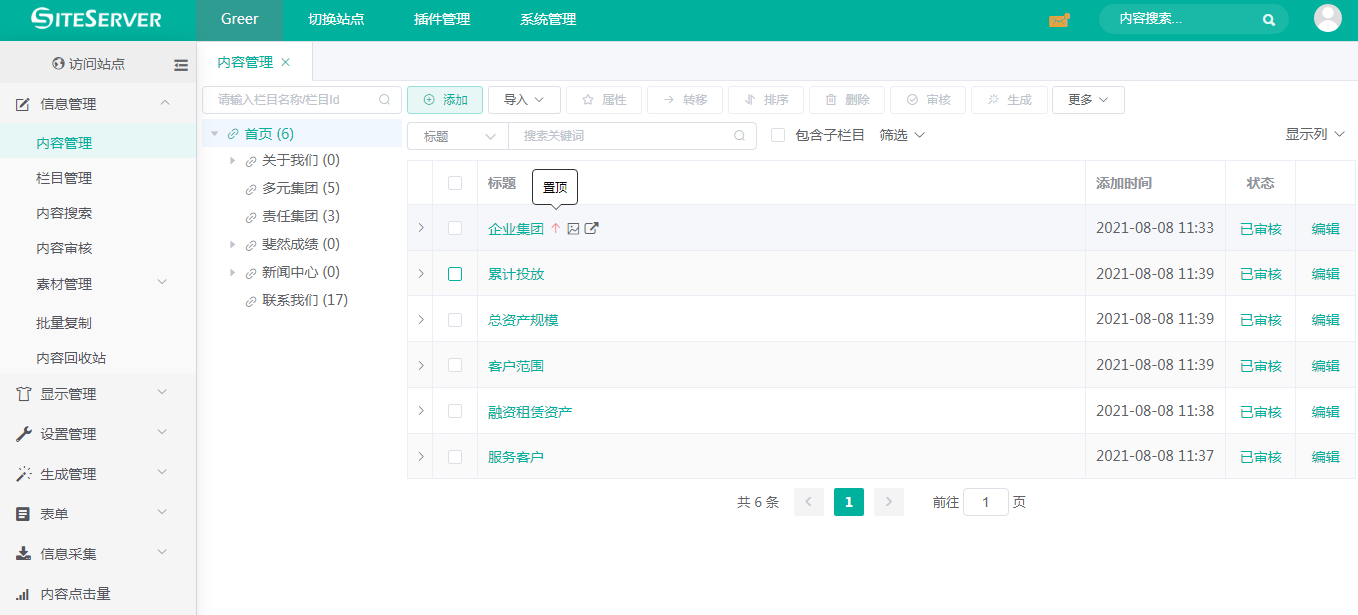This screenshot has height=615, width=1358.
Task: Click the external link icon beside 企业集团
Action: (591, 229)
